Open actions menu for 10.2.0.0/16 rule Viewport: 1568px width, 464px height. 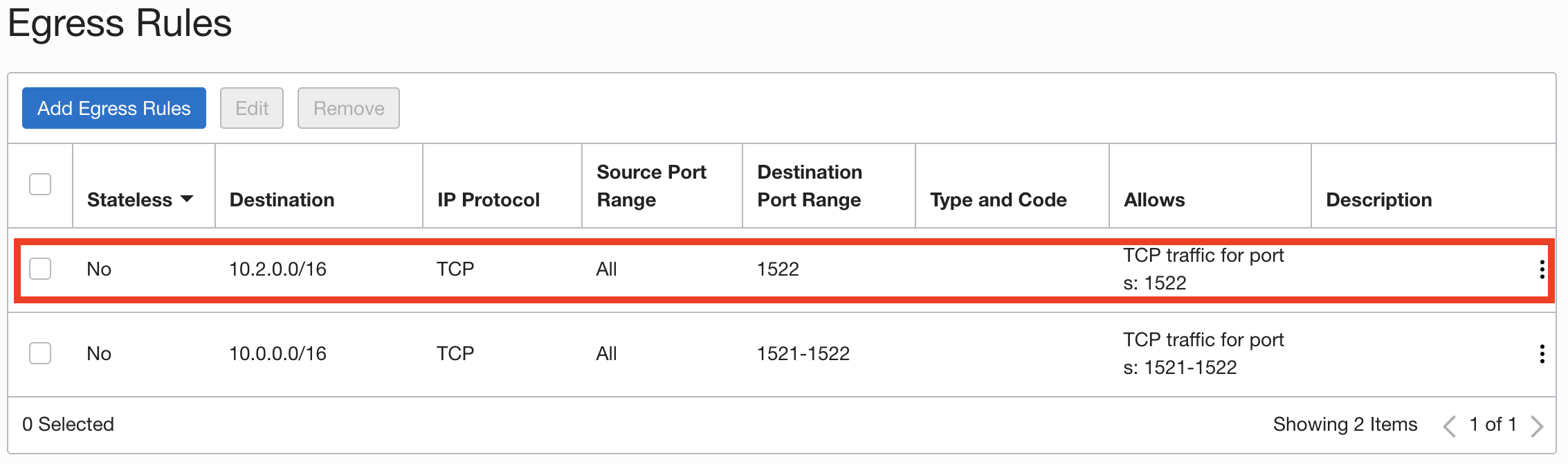(1542, 269)
